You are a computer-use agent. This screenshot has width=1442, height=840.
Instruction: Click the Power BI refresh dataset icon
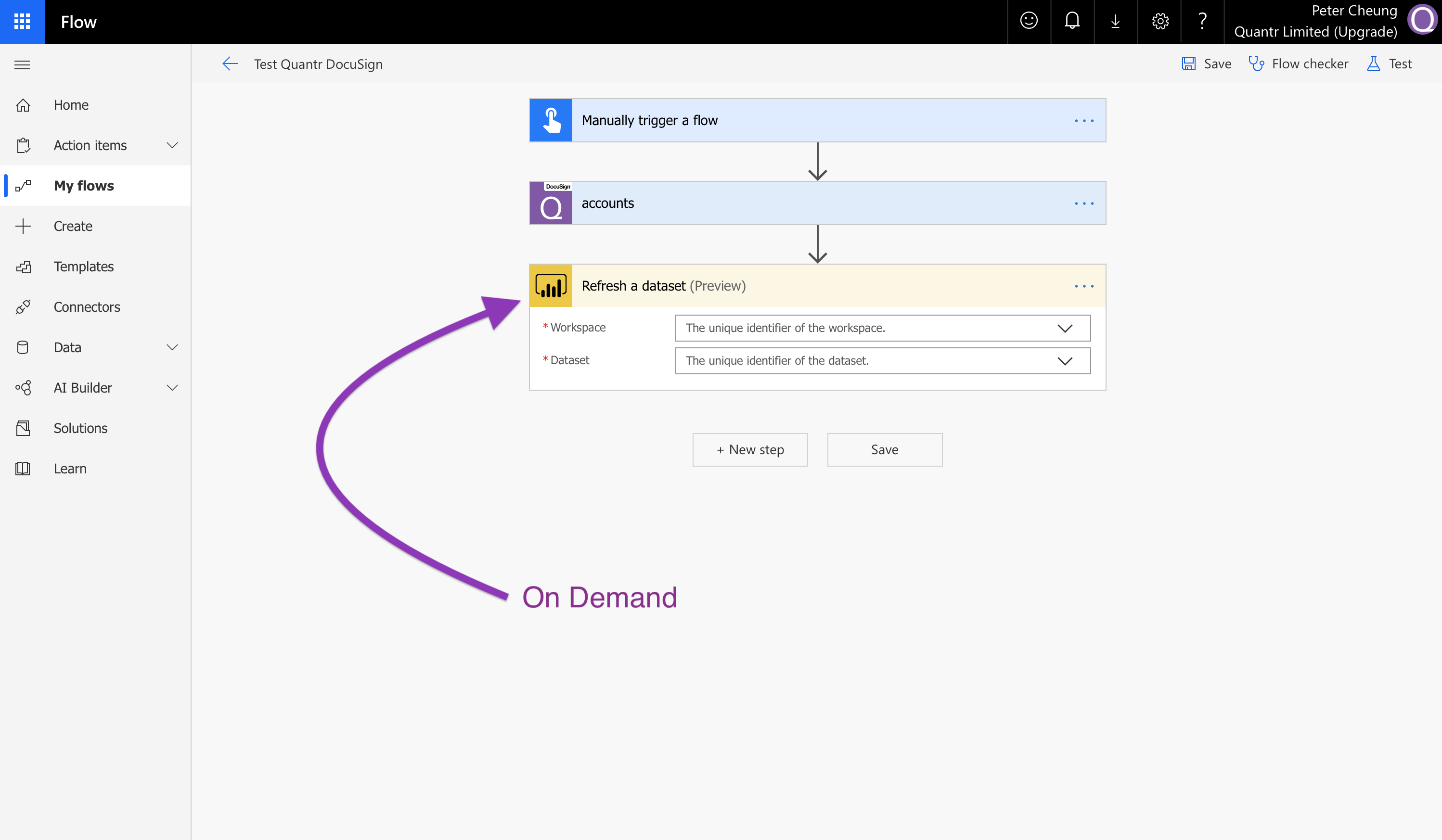pyautogui.click(x=551, y=285)
